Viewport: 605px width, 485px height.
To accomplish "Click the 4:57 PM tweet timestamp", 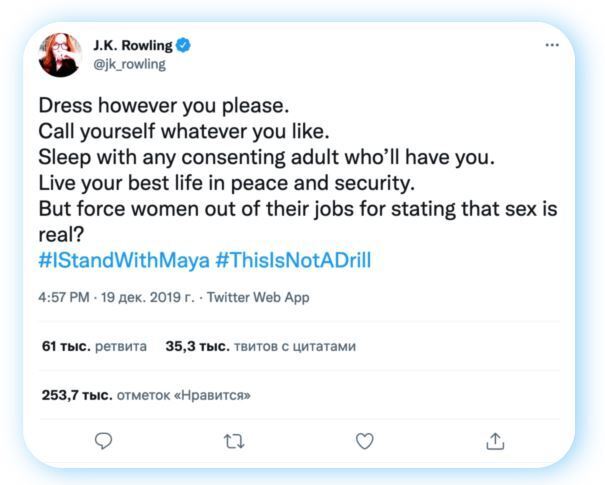I will tap(65, 297).
